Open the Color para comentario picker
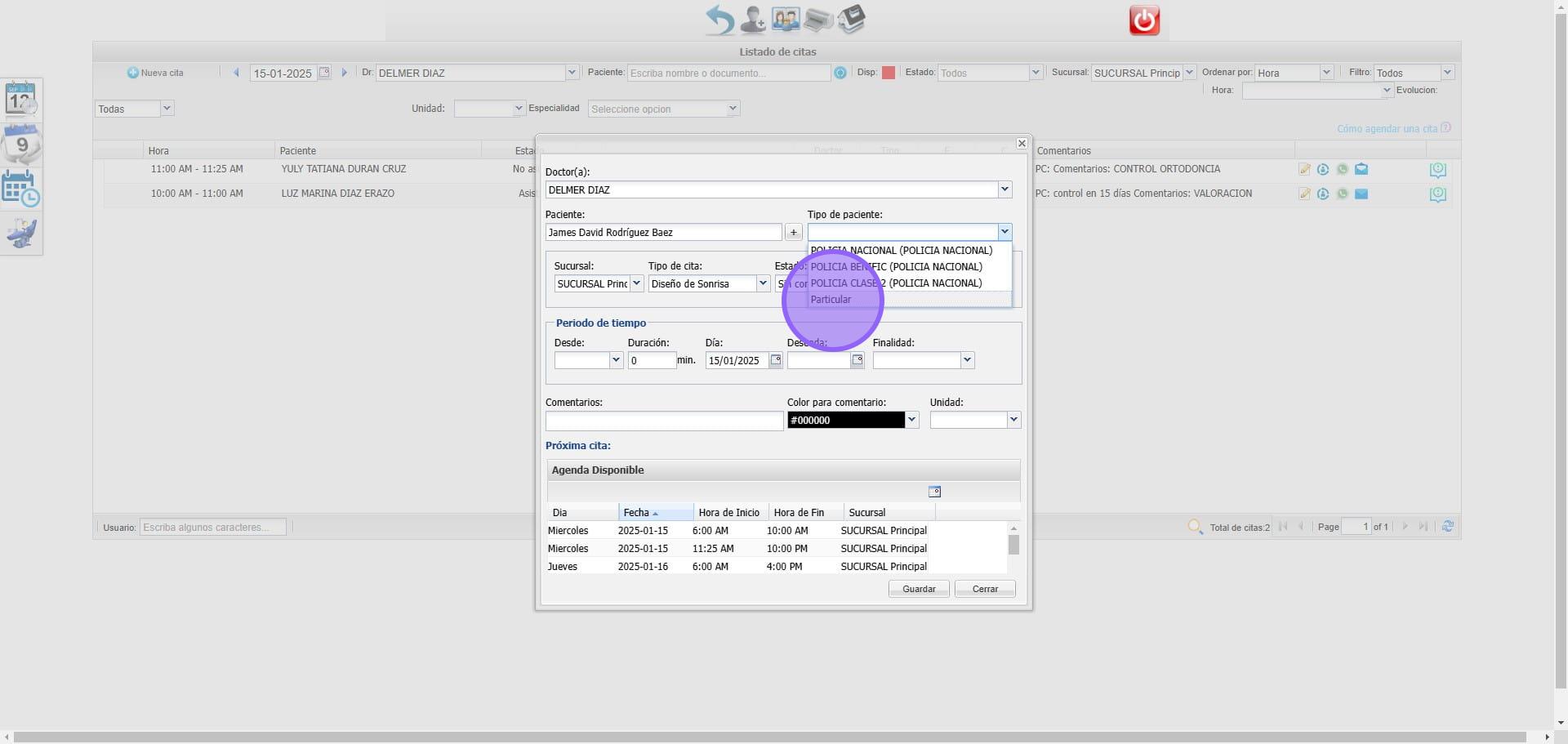Image resolution: width=1568 pixels, height=744 pixels. point(912,420)
